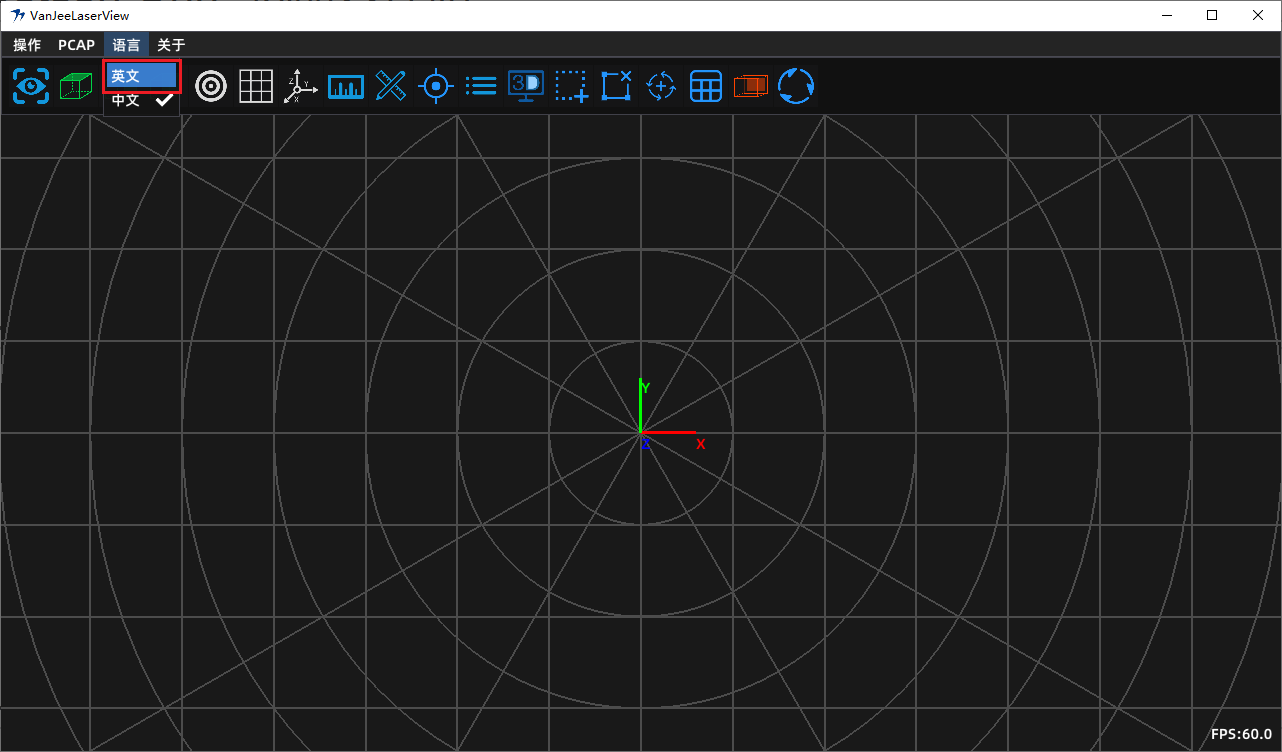Select the crossed ruler and pencil tool

click(x=390, y=87)
